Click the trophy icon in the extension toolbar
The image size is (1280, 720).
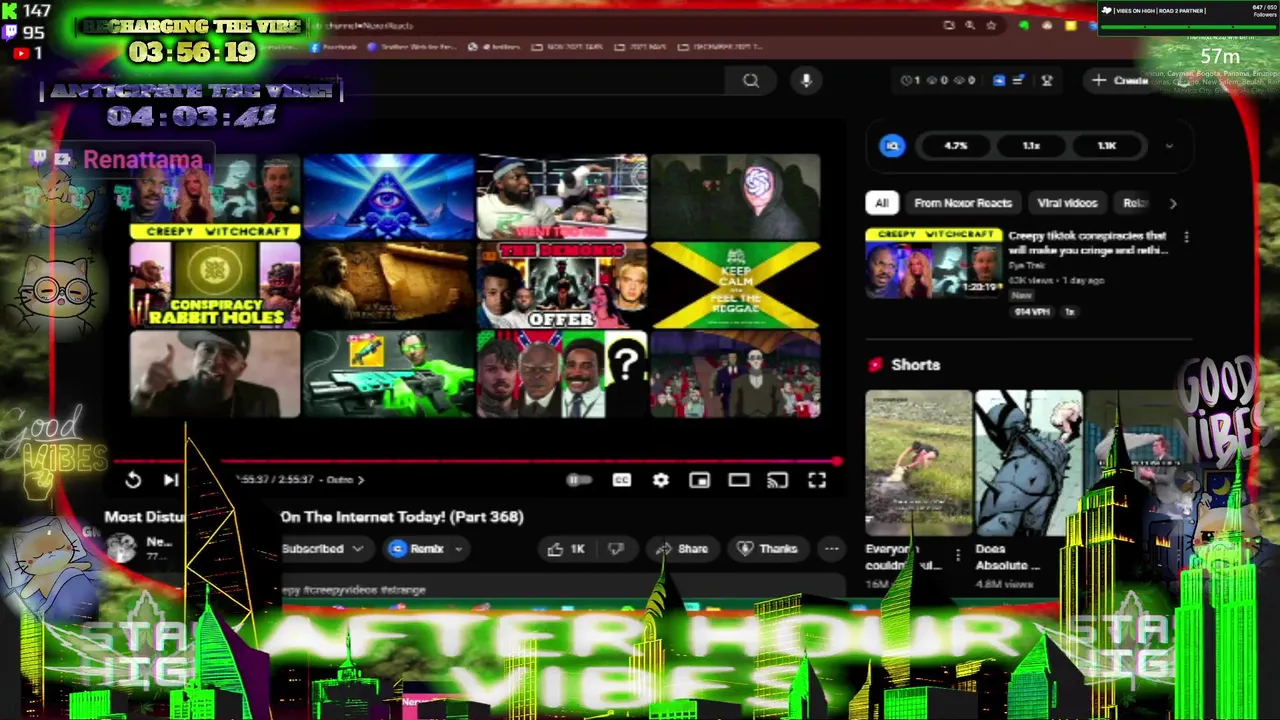(x=1047, y=81)
